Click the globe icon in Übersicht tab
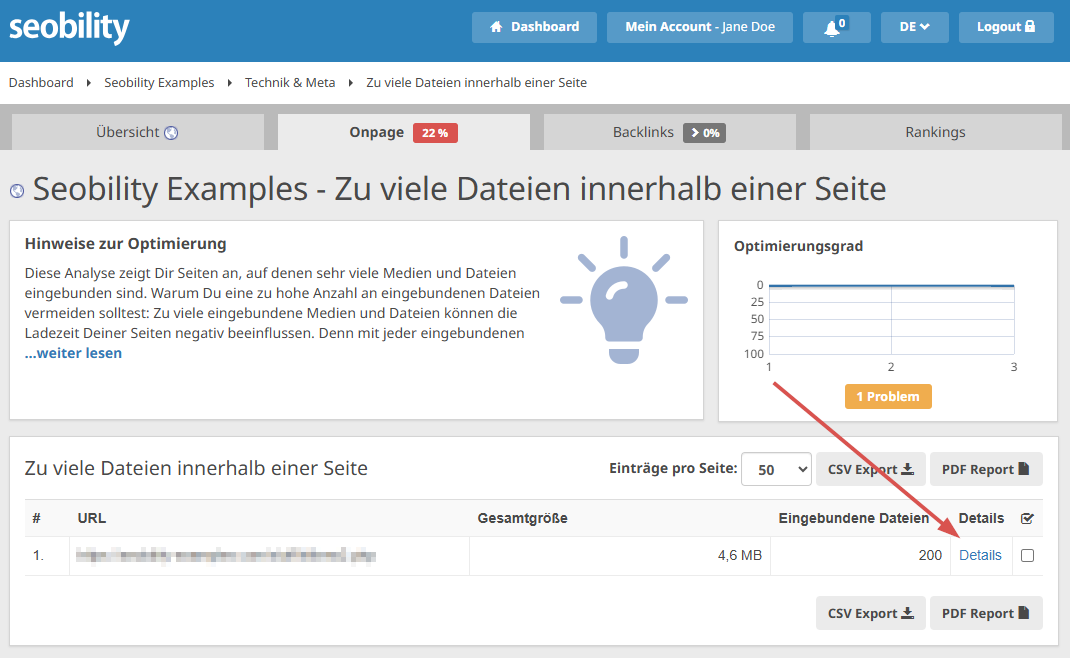 (171, 133)
